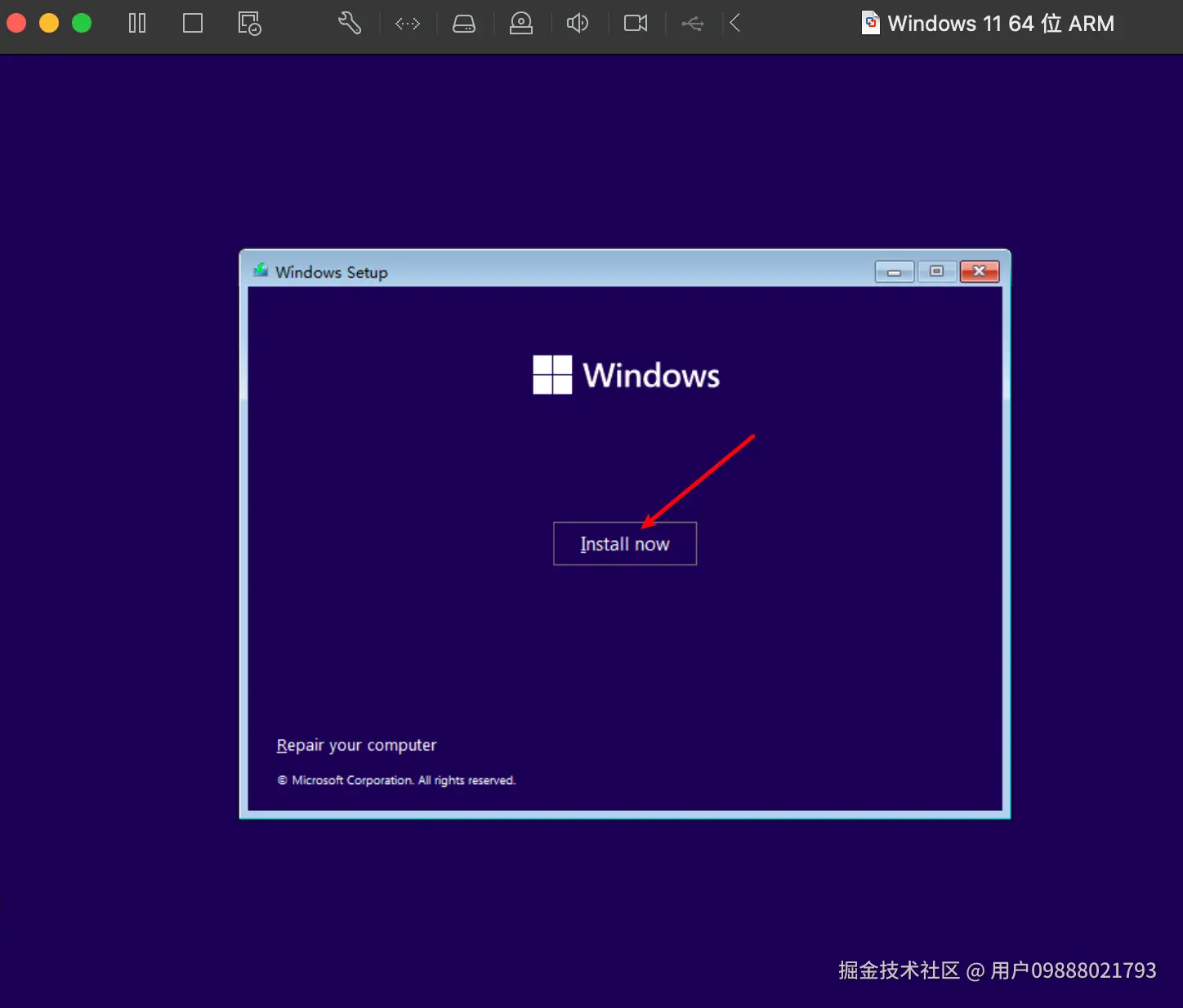
Task: Click the VM document icon in title
Action: [871, 23]
